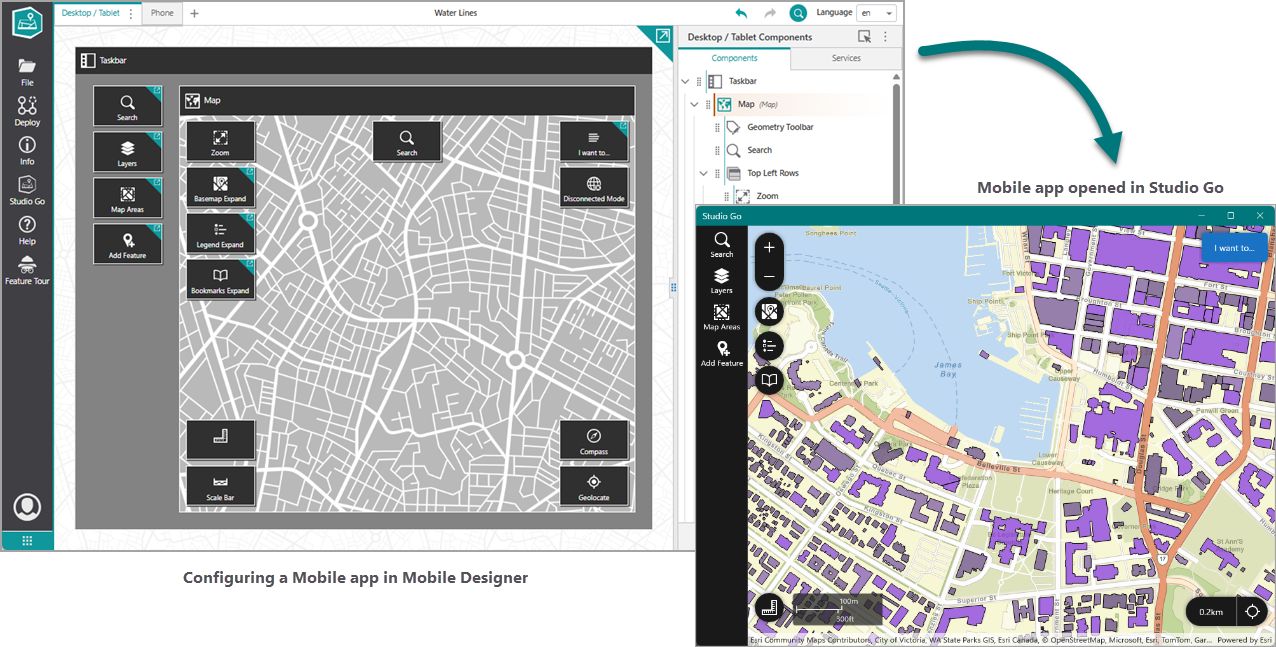1276x647 pixels.
Task: Select the Top Left Rows tree item
Action: pyautogui.click(x=773, y=173)
